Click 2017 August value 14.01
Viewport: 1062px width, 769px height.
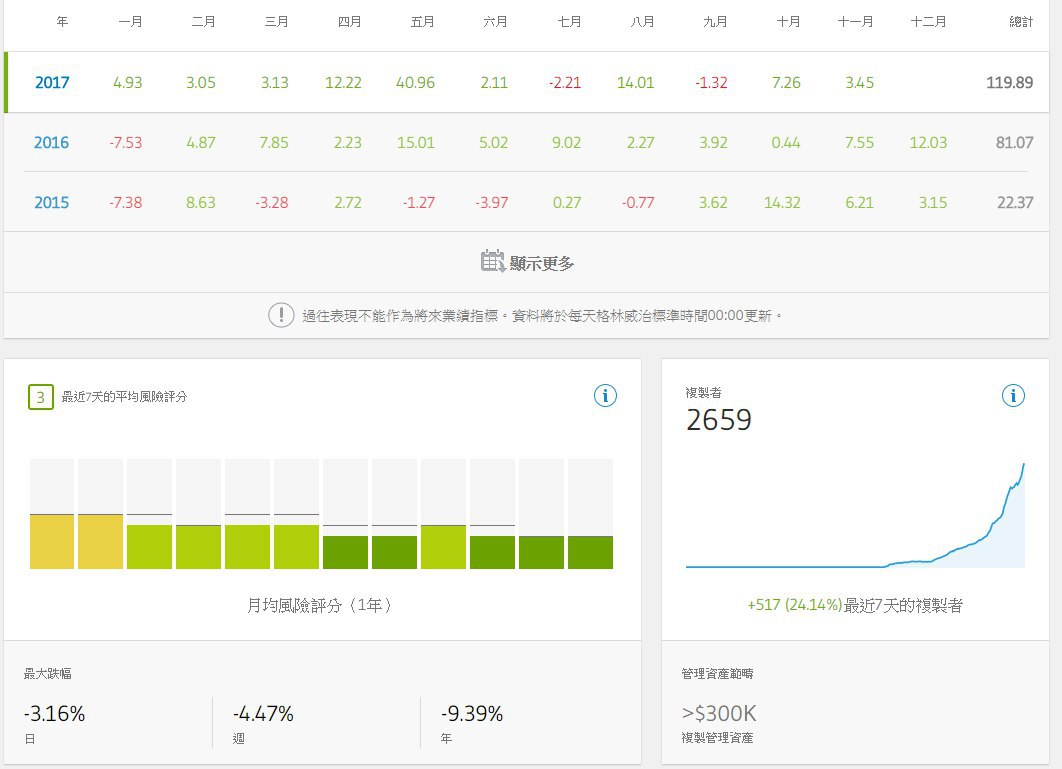tap(635, 83)
